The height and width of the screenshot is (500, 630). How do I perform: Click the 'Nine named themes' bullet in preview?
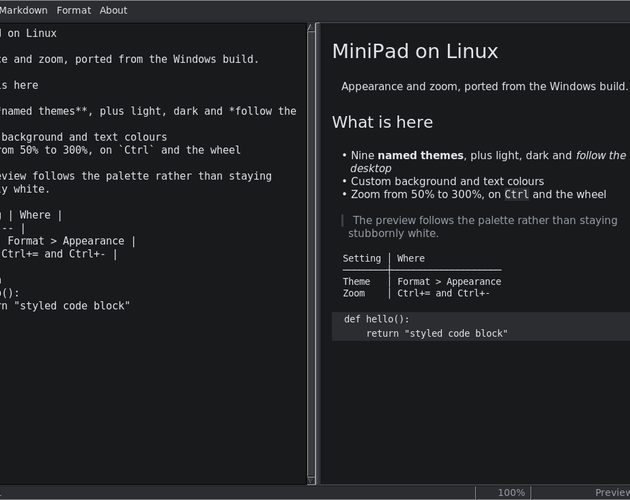click(x=484, y=162)
